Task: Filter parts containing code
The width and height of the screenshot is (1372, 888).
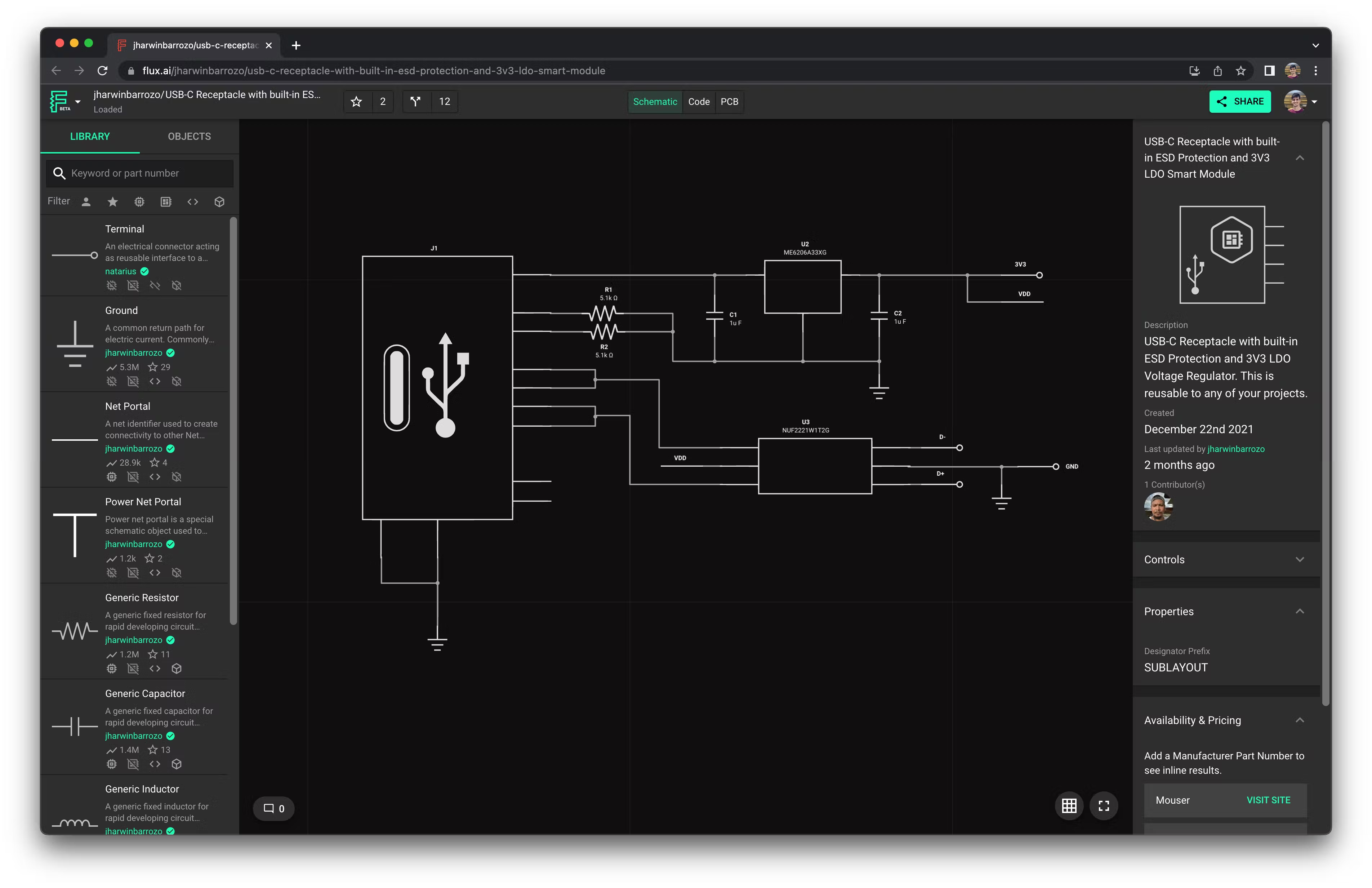Action: click(192, 201)
